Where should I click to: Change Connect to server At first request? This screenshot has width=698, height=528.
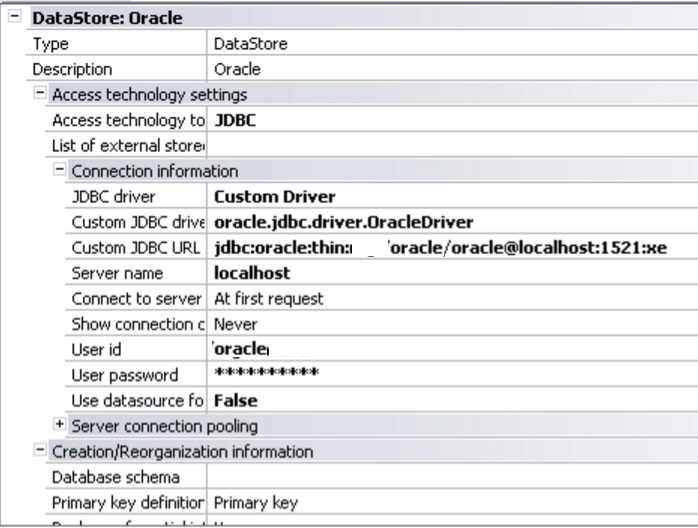click(269, 299)
